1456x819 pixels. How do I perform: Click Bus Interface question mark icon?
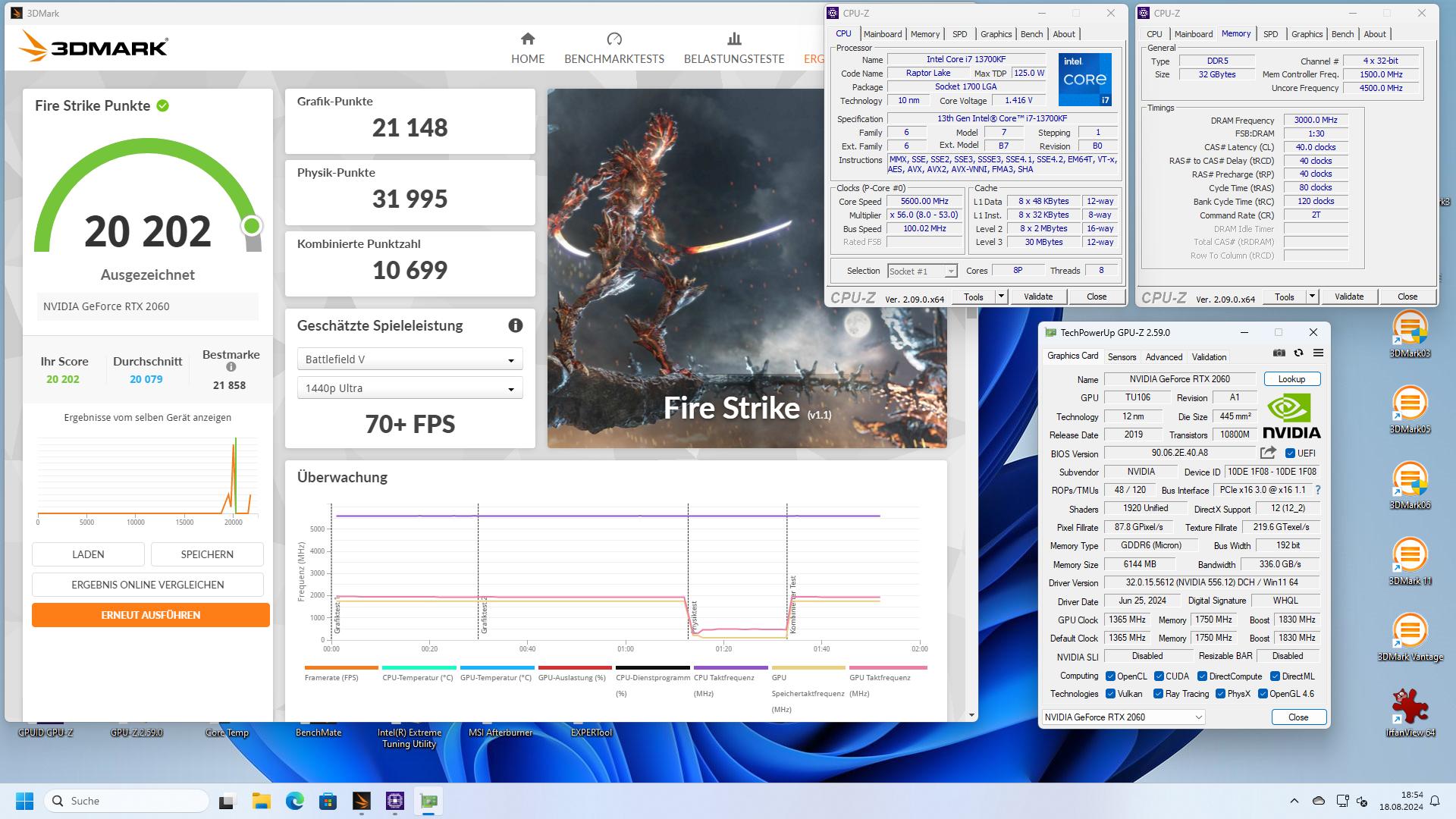point(1318,490)
